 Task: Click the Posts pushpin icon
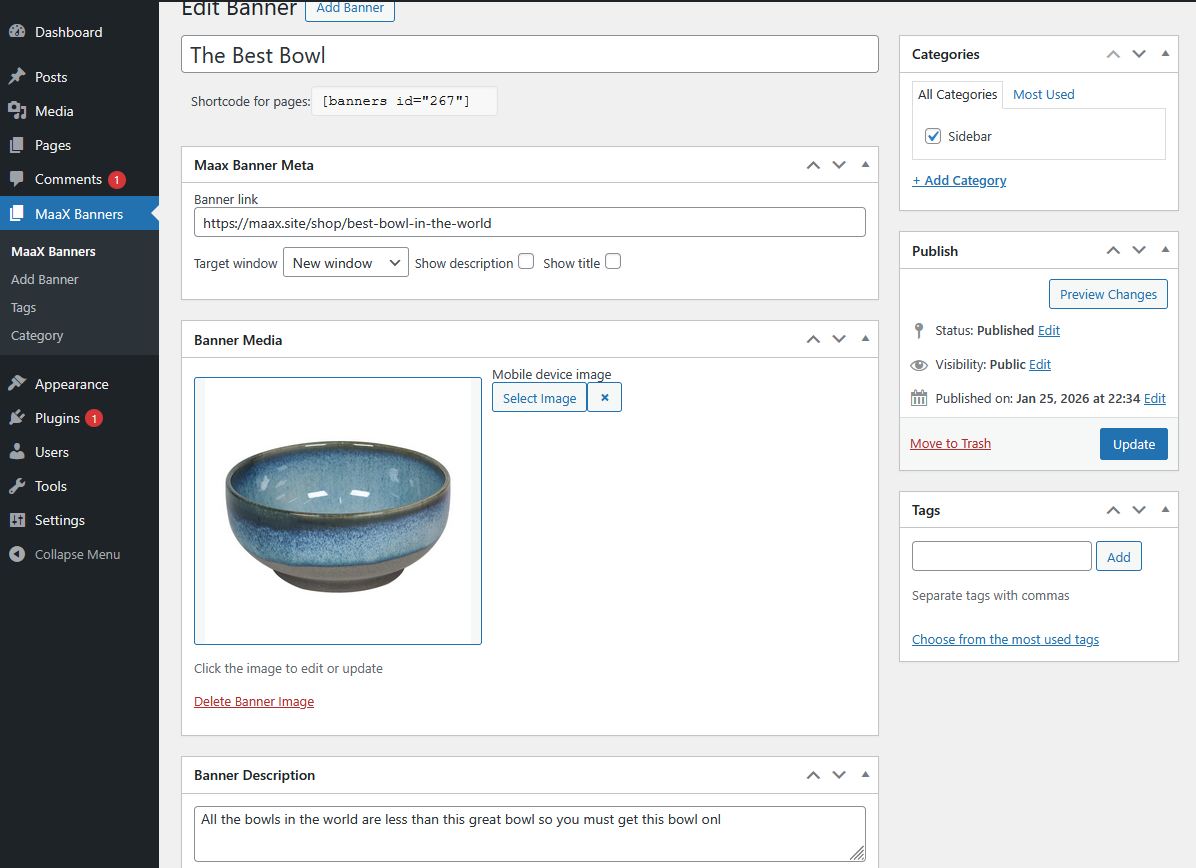[17, 77]
